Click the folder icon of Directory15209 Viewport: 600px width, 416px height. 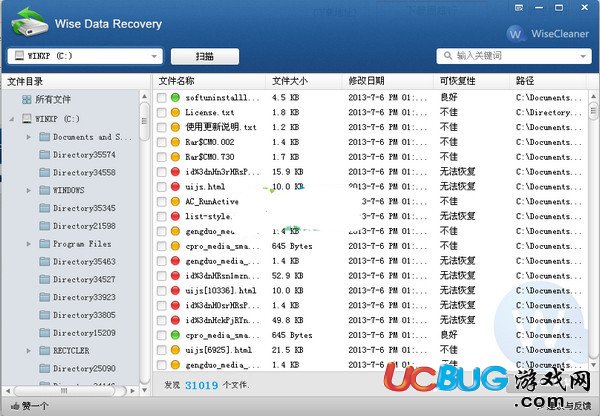[x=45, y=333]
